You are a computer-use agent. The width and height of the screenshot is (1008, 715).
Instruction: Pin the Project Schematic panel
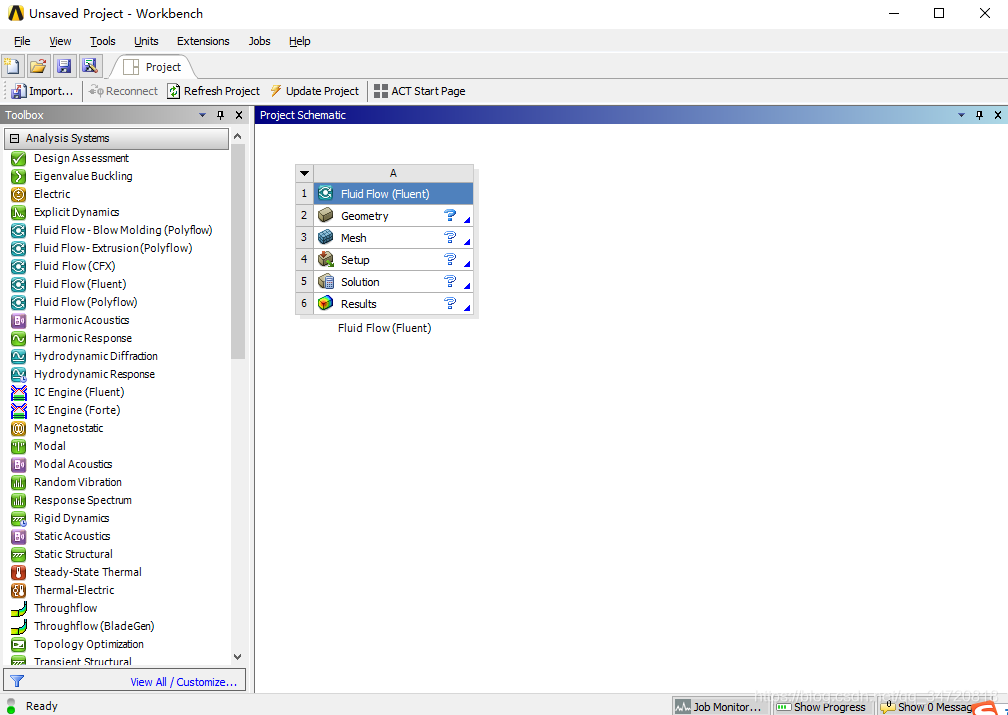[980, 115]
